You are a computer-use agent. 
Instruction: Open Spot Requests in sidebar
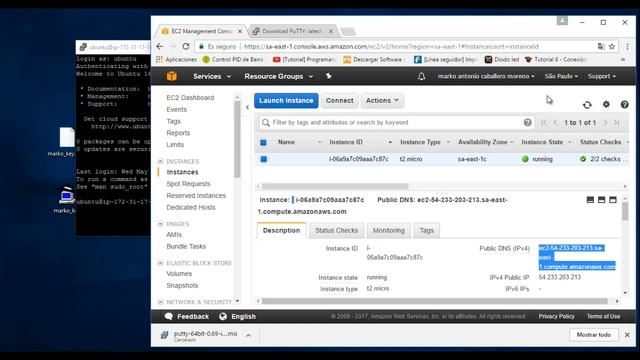point(188,184)
